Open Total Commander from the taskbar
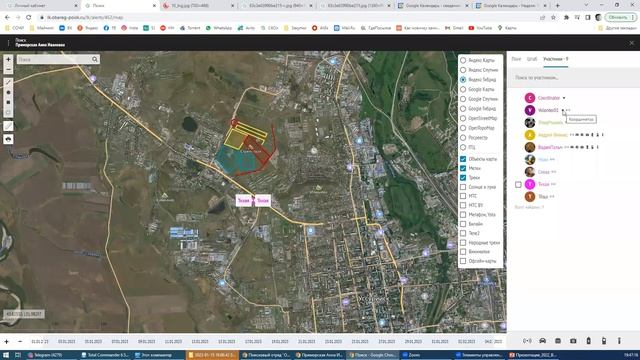Screen dimensions: 640x360 click(105, 355)
